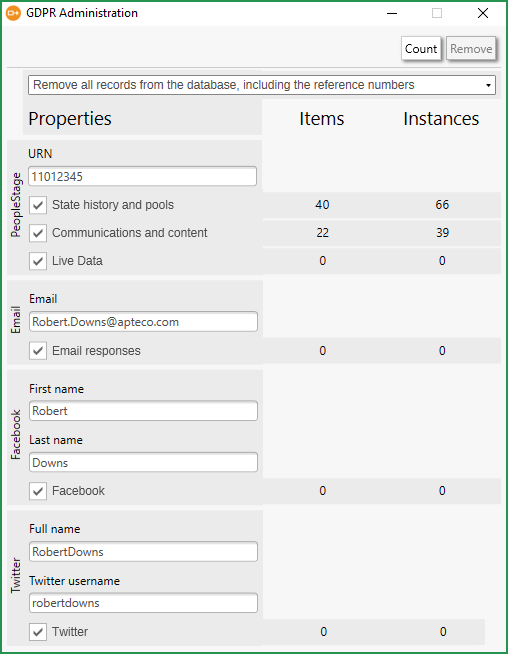Click the vertical Twitter section label
This screenshot has height=654, width=508.
(15, 575)
